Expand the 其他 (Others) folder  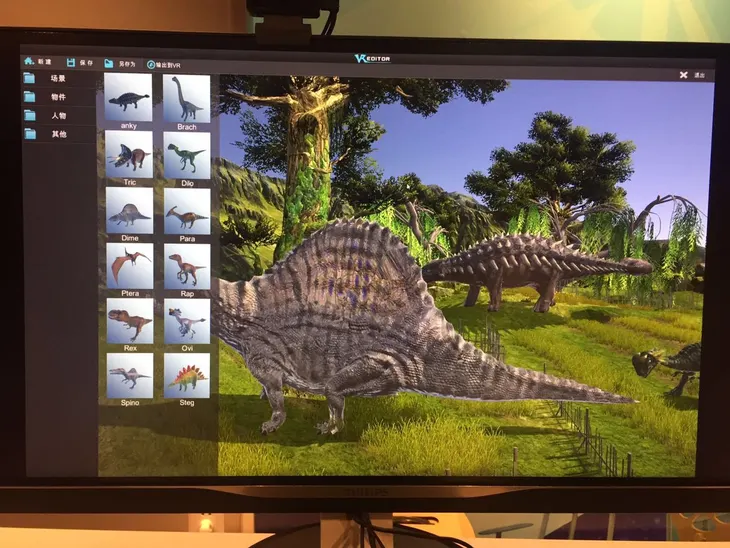pyautogui.click(x=31, y=134)
